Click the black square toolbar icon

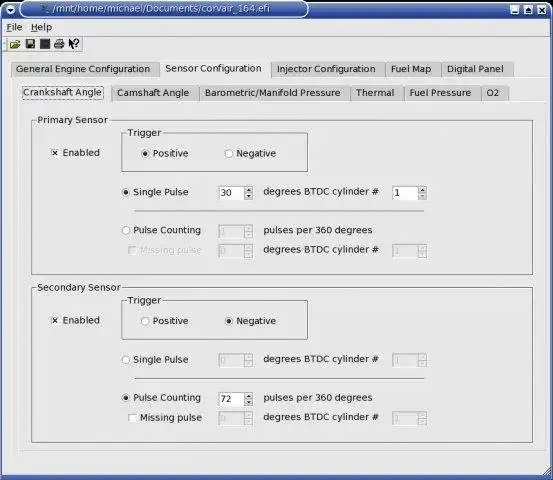(x=45, y=44)
